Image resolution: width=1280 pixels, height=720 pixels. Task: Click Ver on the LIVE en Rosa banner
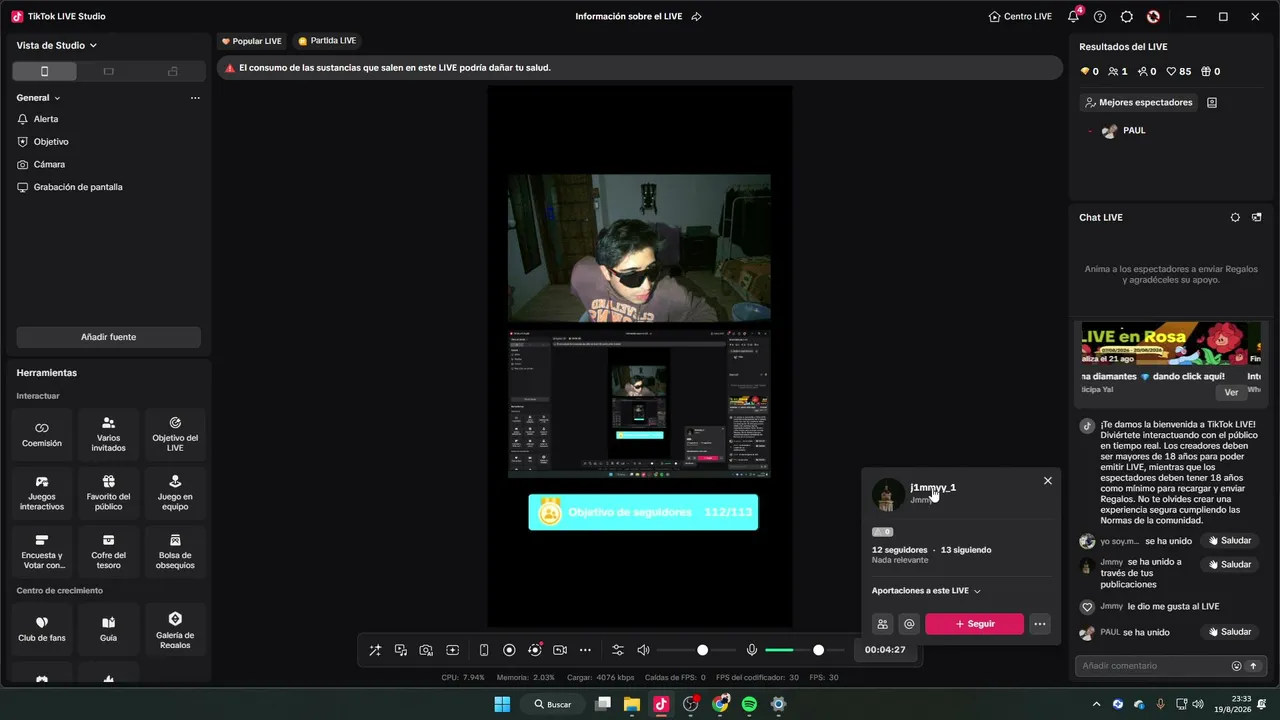click(1231, 392)
